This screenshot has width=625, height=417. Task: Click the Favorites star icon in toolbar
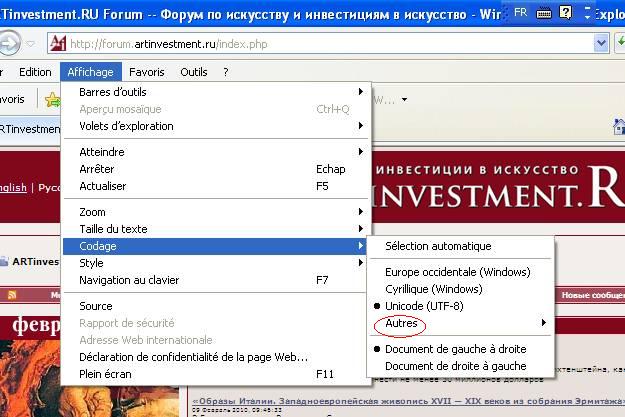[x=52, y=99]
